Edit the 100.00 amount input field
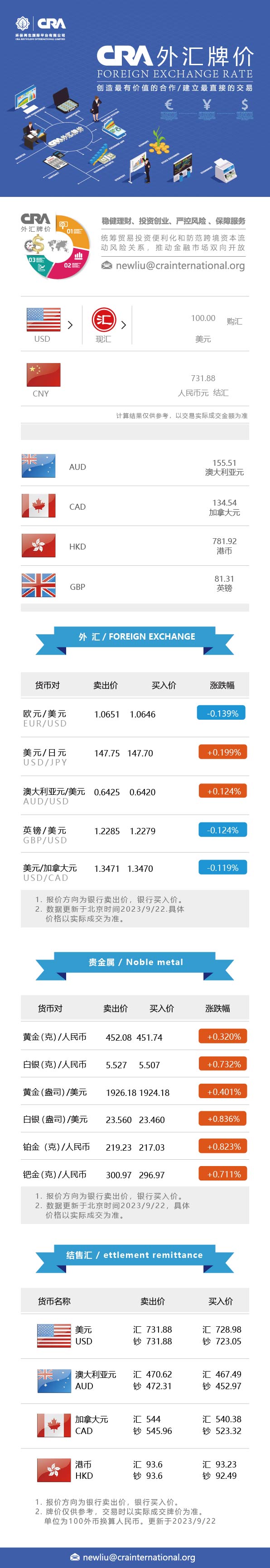The width and height of the screenshot is (270, 1568). tap(203, 318)
